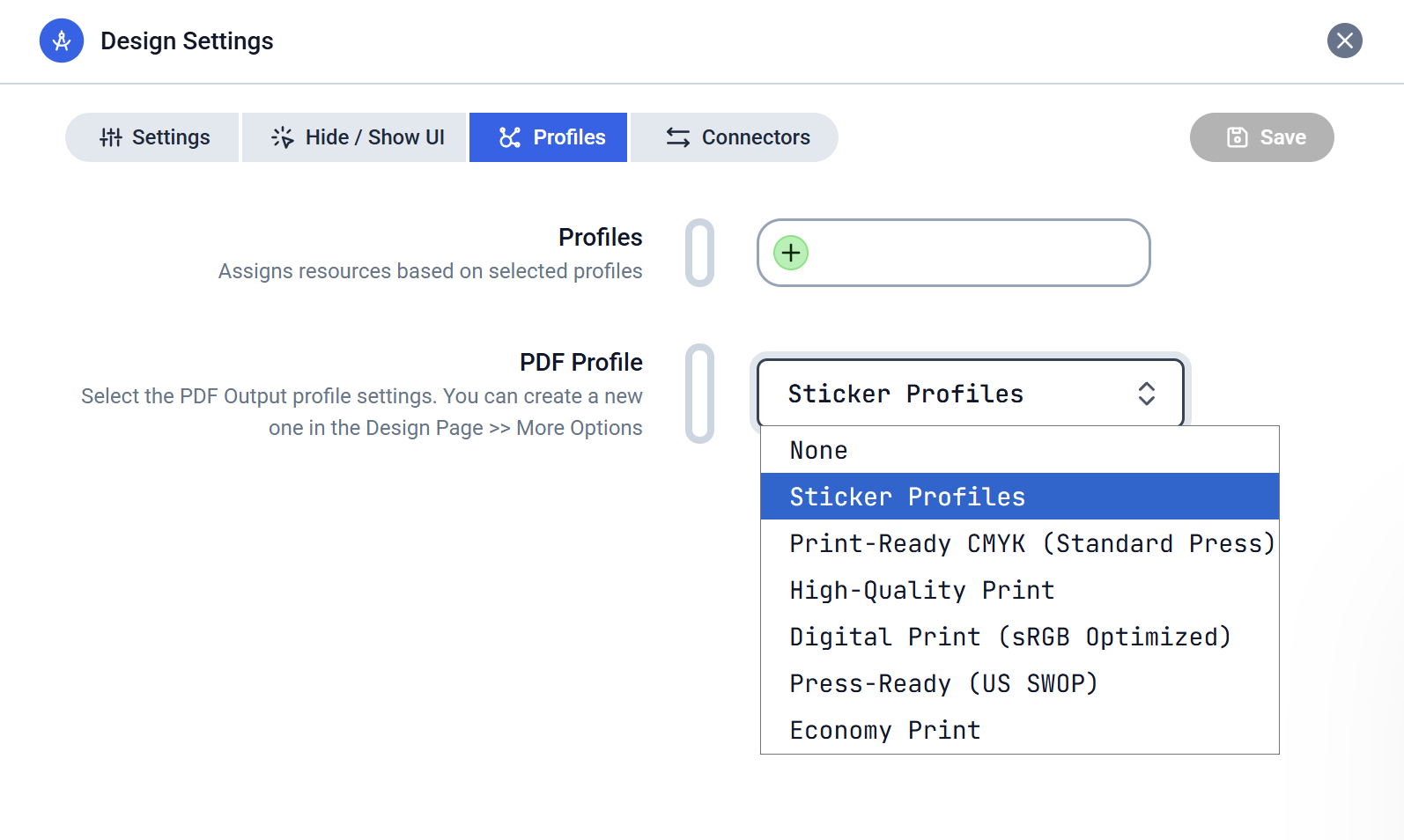Add a profile with the green plus icon

791,254
